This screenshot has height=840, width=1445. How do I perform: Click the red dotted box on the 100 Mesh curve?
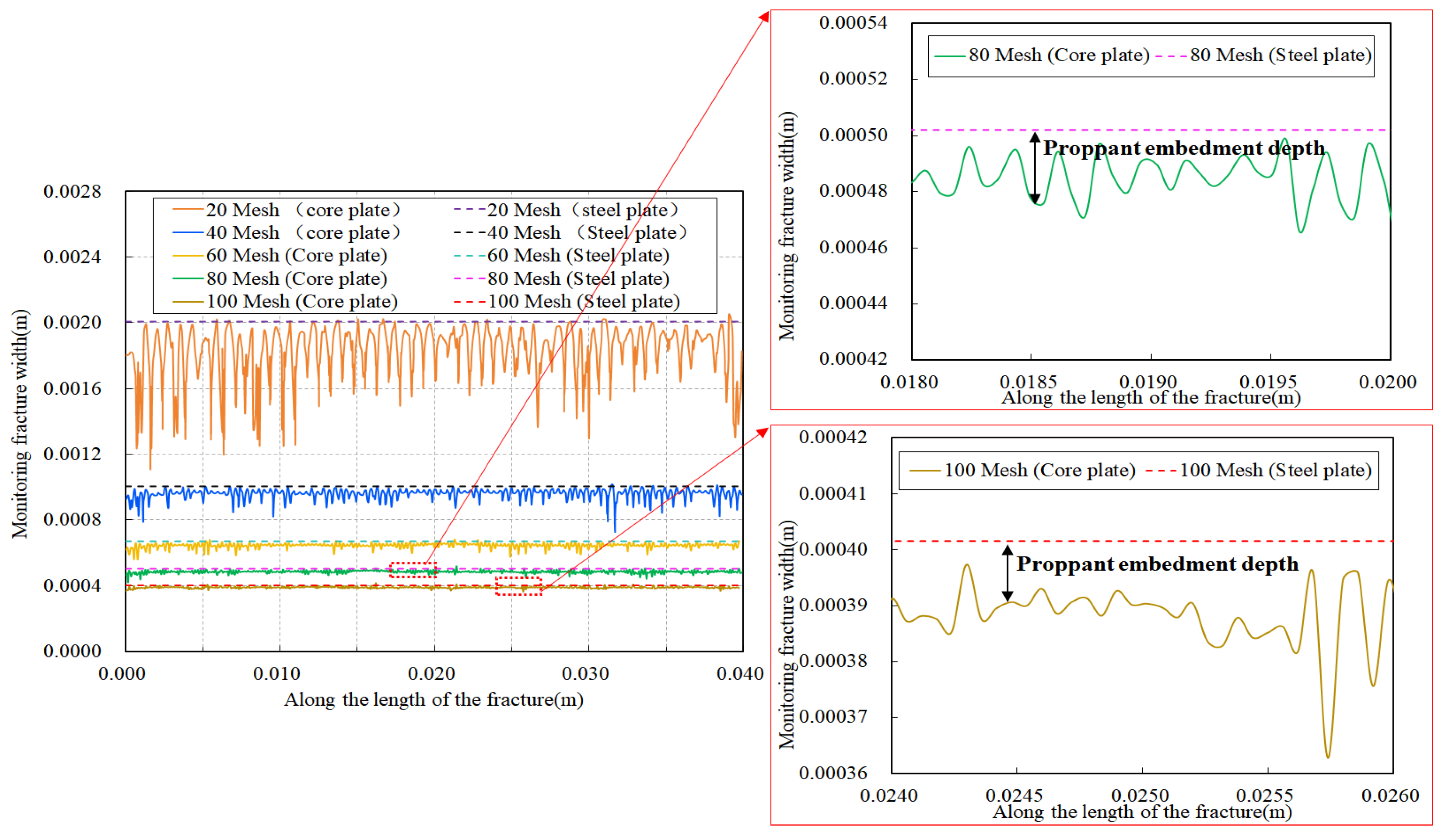point(518,587)
